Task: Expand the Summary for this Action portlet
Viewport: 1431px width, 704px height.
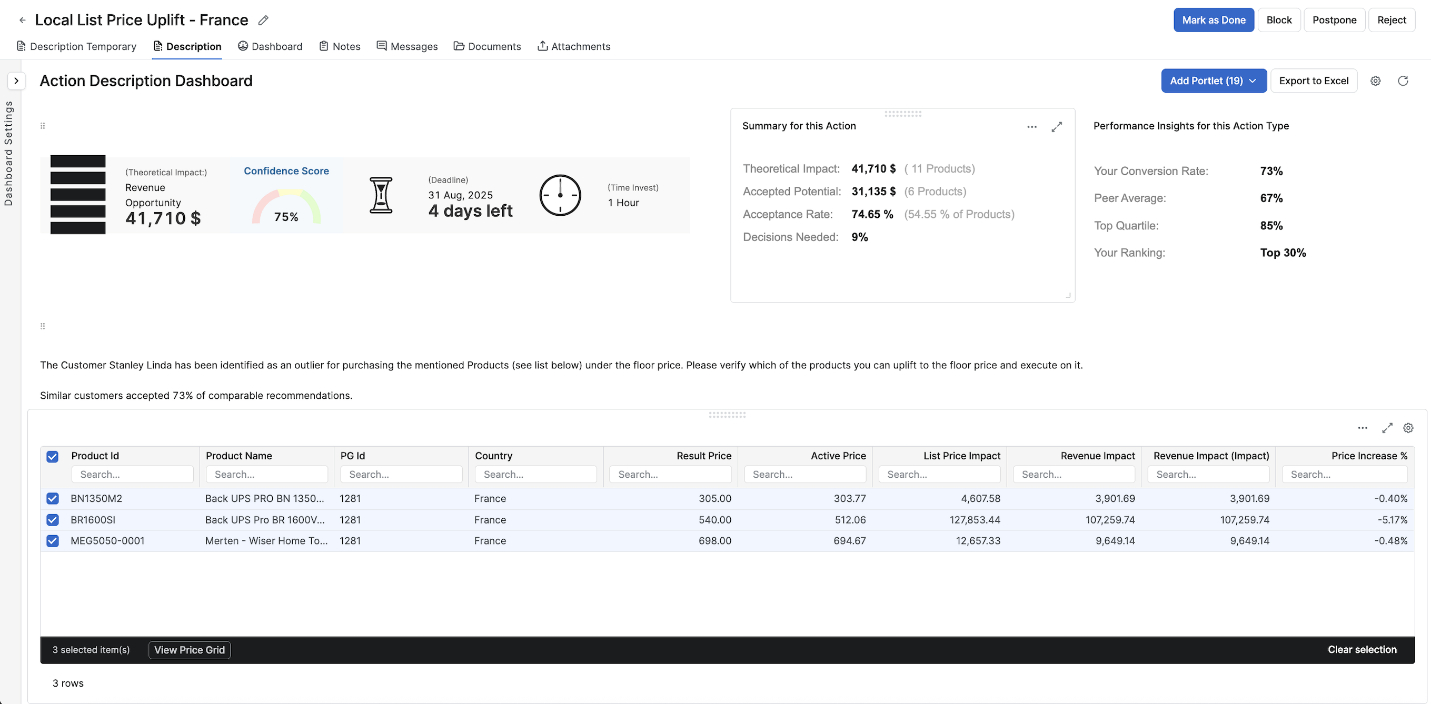Action: 1056,127
